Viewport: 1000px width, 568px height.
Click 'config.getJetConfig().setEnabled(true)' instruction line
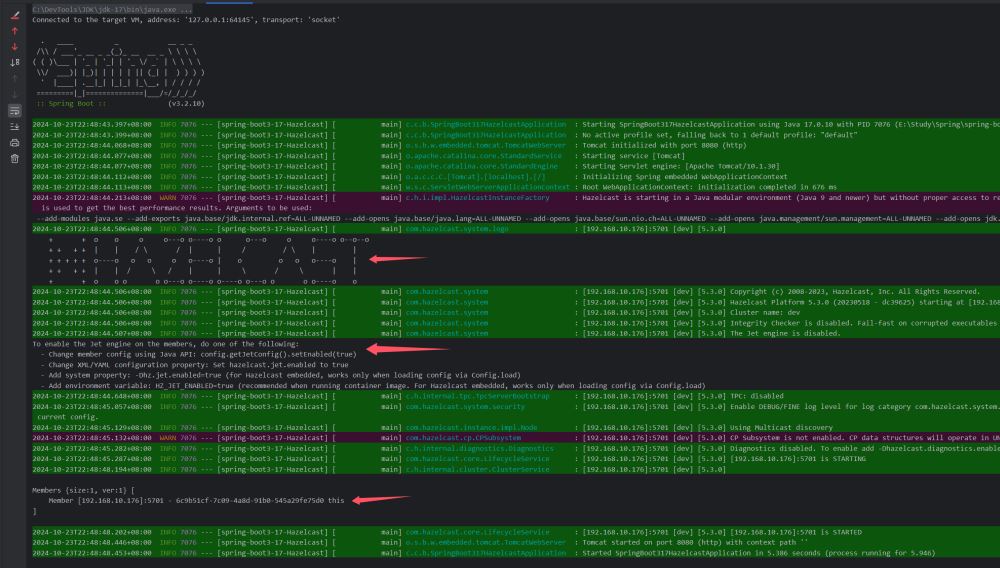click(x=198, y=354)
